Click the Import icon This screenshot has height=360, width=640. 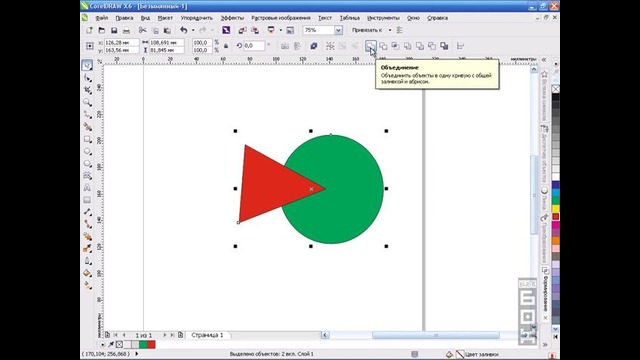click(242, 30)
